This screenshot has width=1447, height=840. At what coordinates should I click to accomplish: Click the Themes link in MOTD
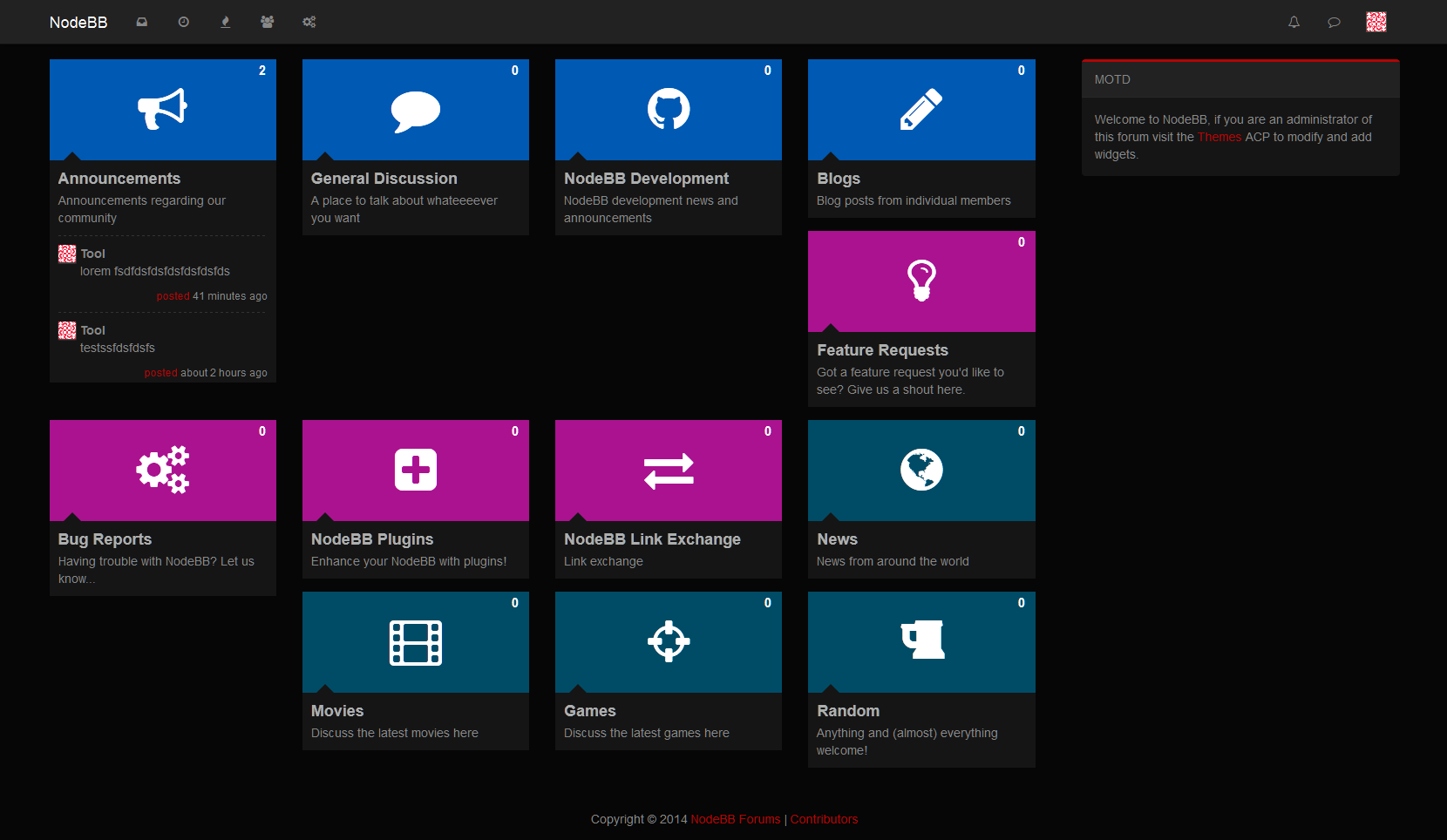1219,137
